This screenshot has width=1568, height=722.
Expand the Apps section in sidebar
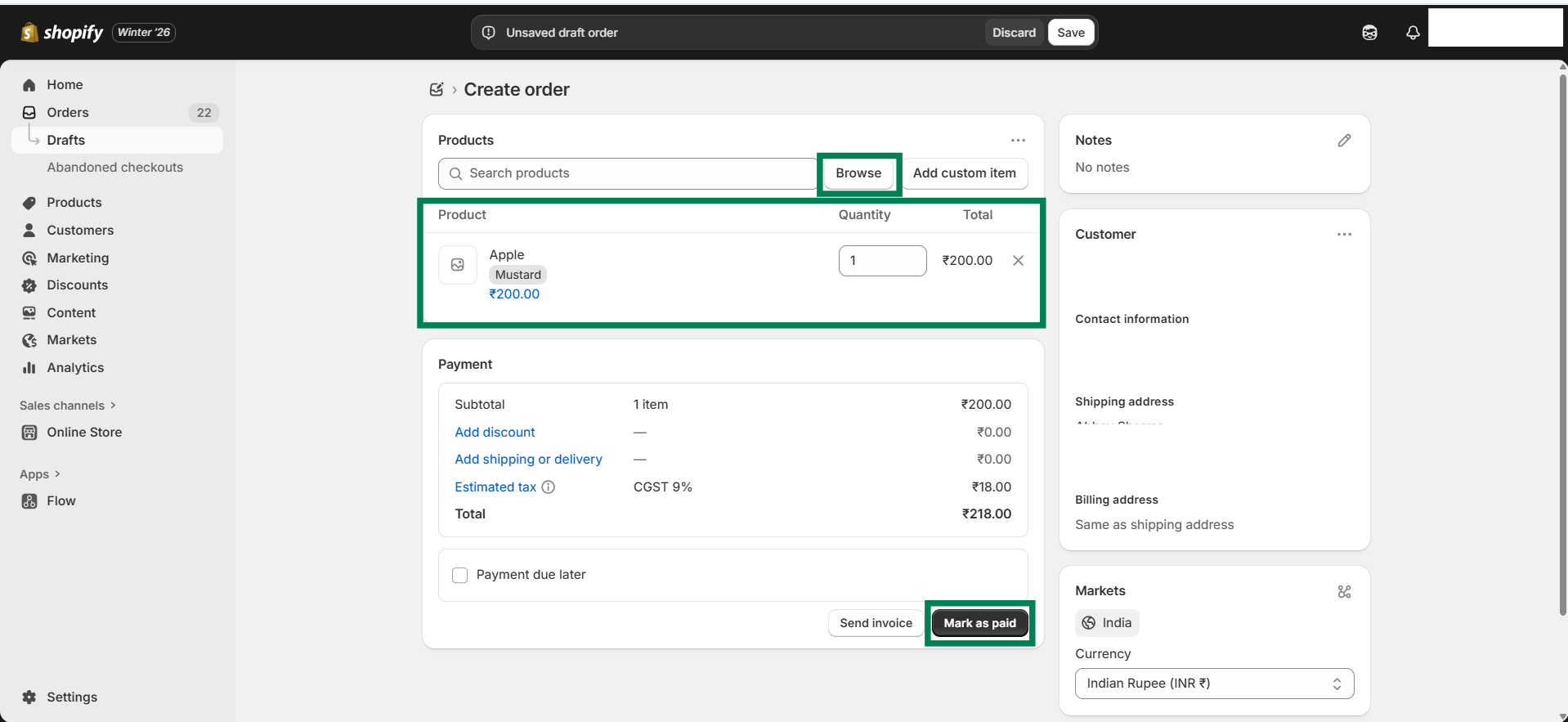click(39, 474)
